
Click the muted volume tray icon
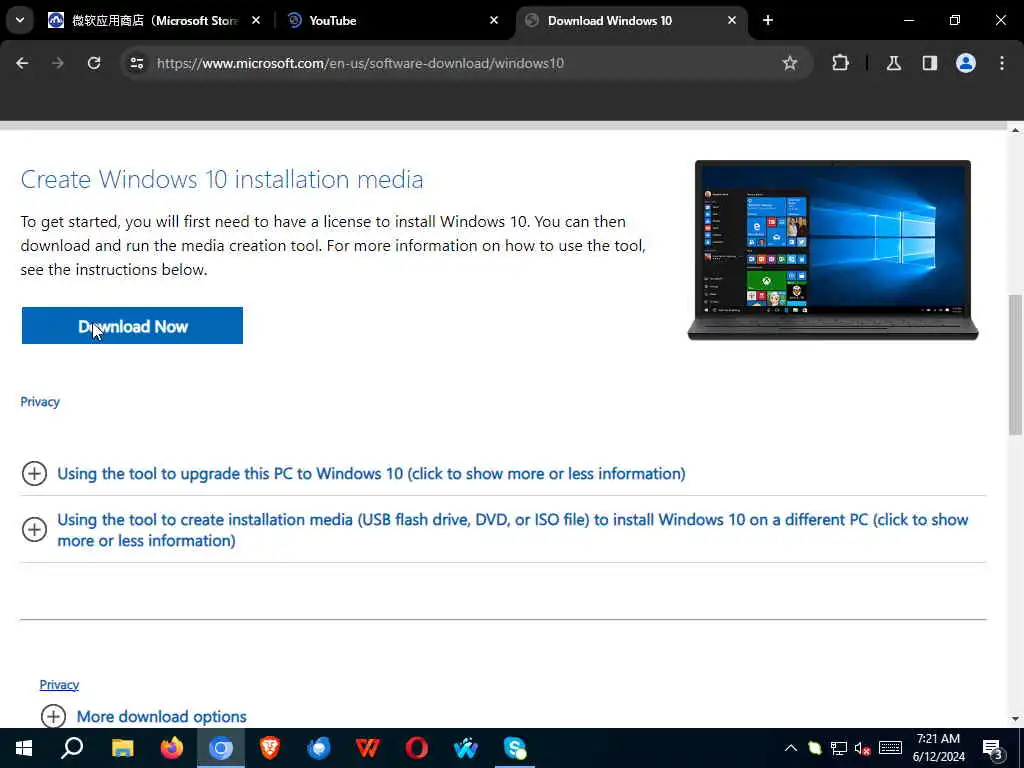863,748
